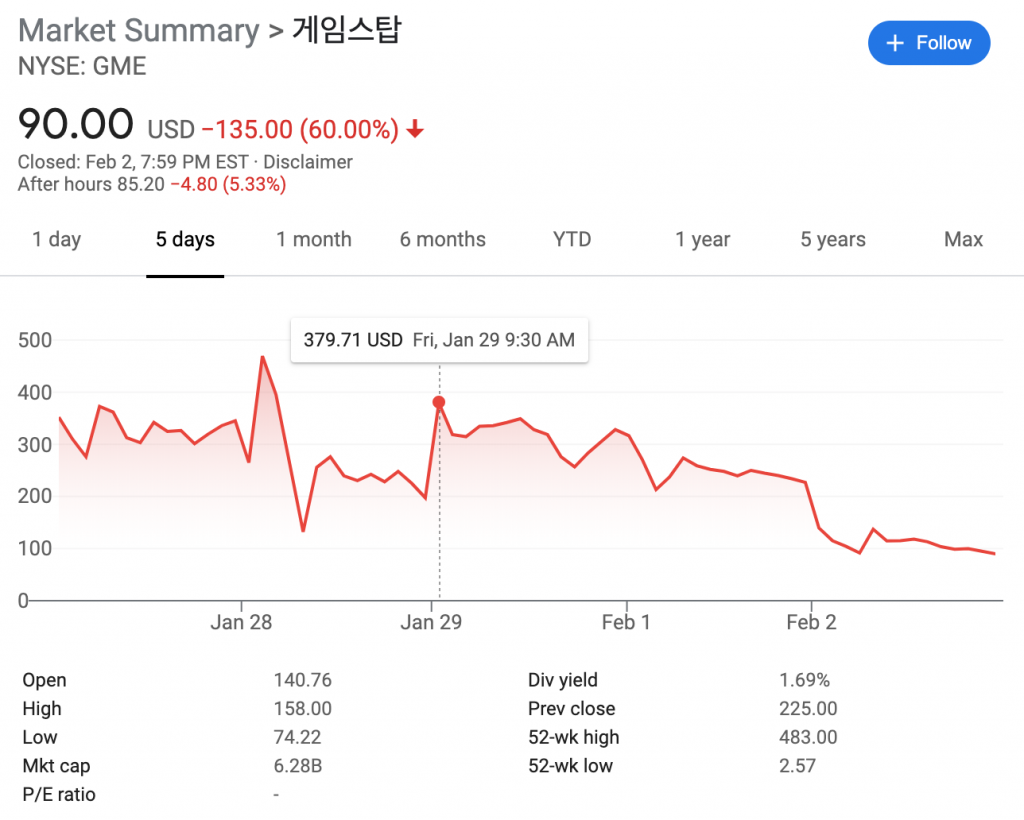1024x820 pixels.
Task: Show the 6 months chart
Action: coord(443,240)
